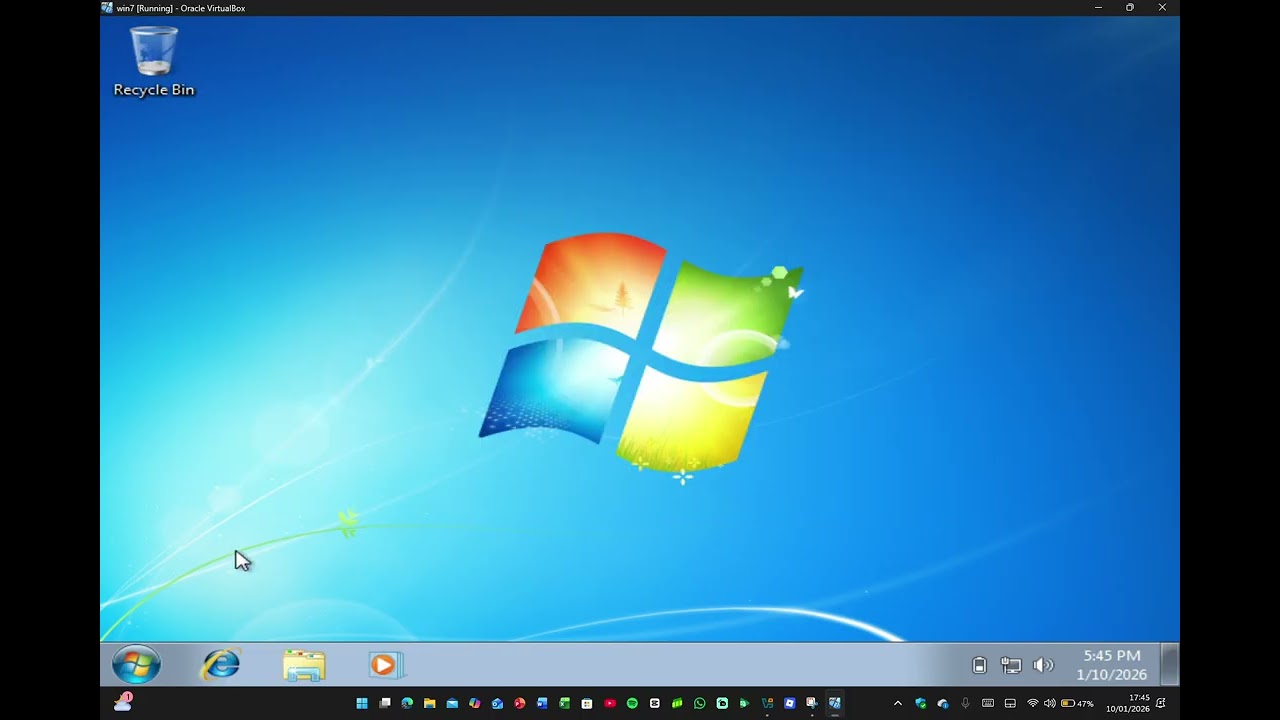Open File Explorer on host taskbar
Image resolution: width=1280 pixels, height=720 pixels.
point(430,704)
